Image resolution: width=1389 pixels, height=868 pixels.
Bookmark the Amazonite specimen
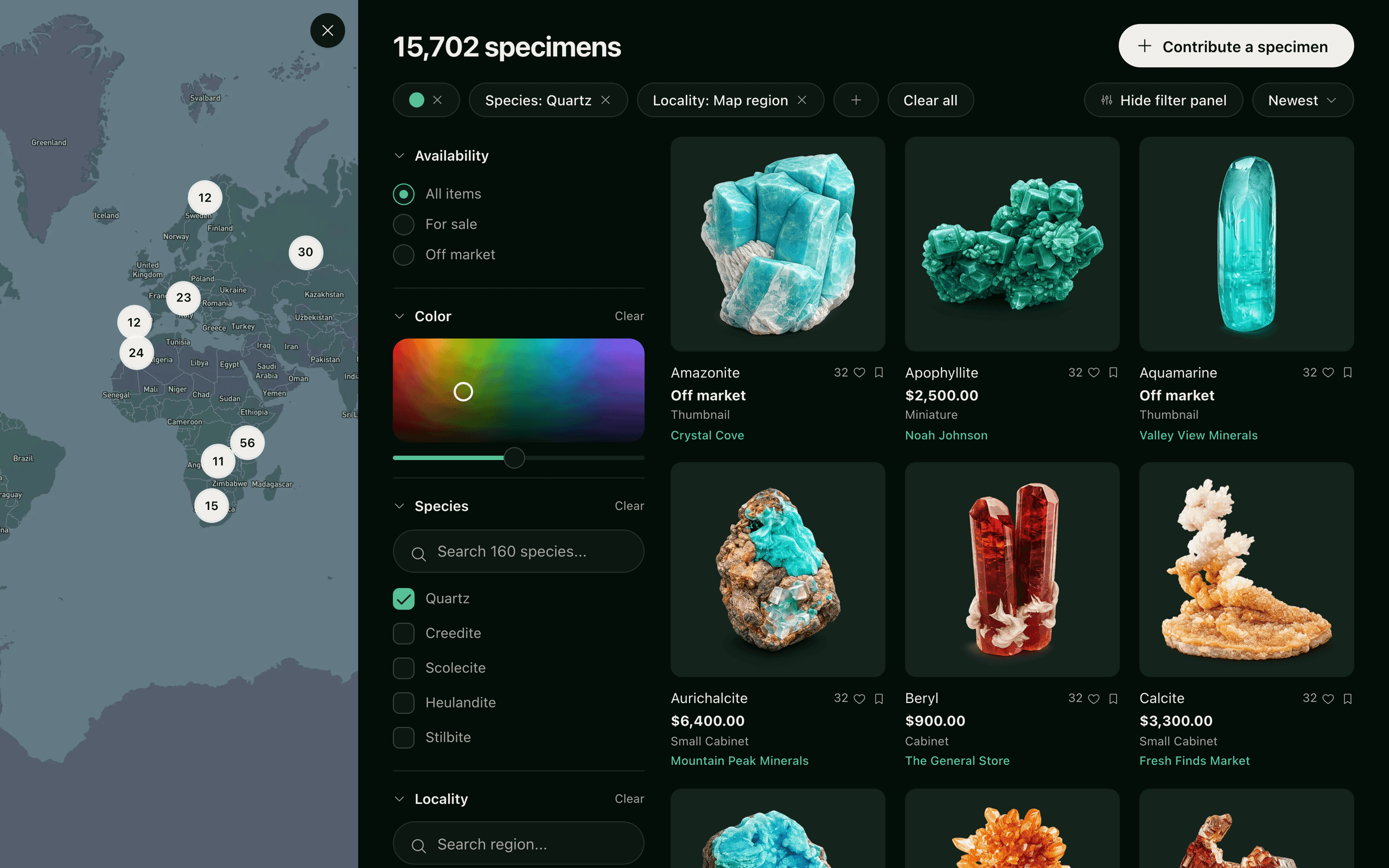(879, 373)
